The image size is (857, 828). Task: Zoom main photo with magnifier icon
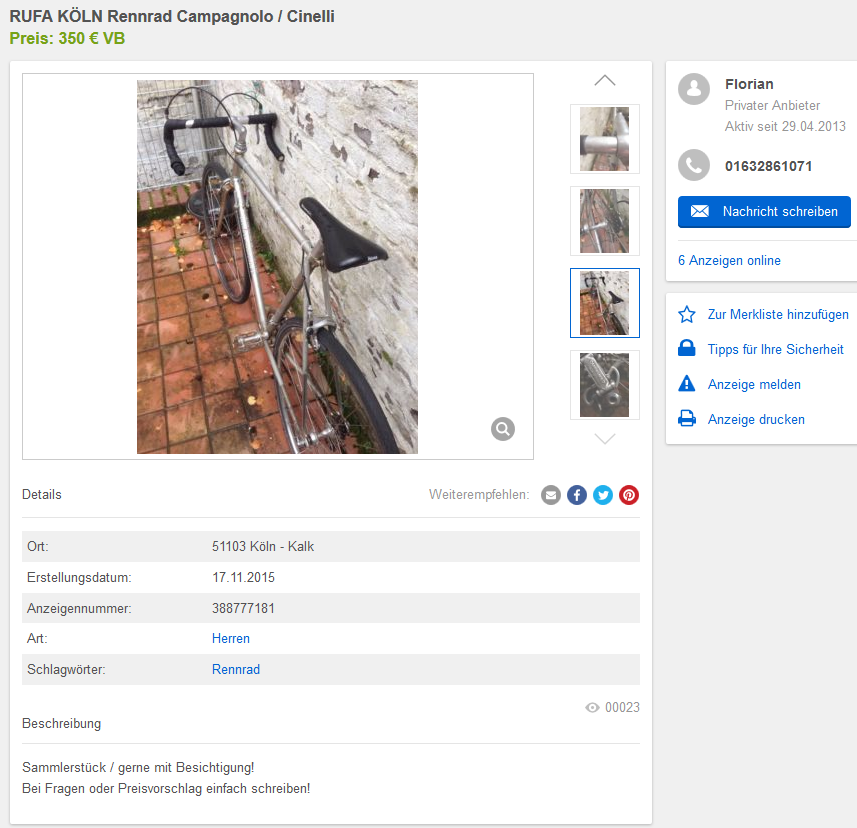[x=503, y=429]
